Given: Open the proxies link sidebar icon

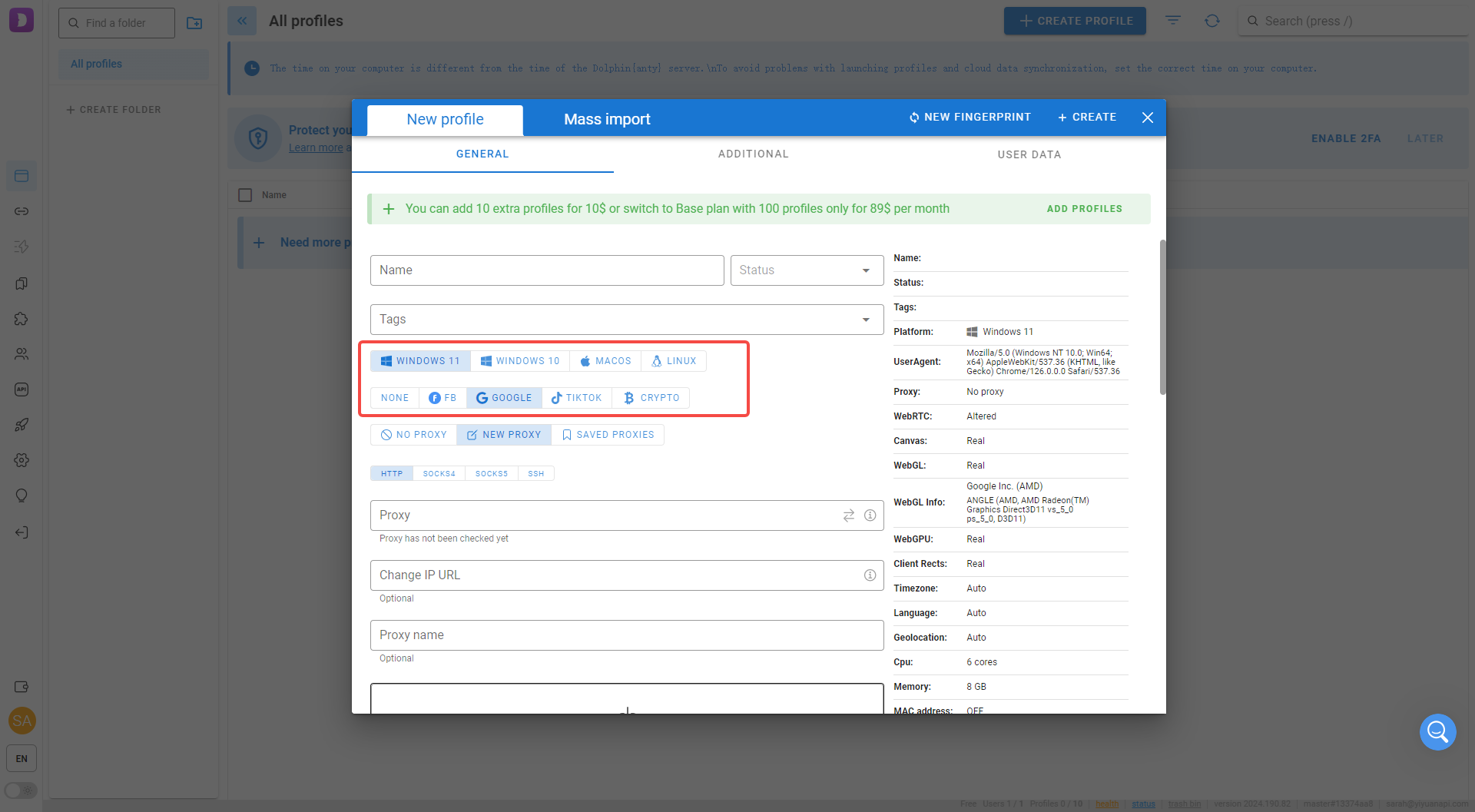Looking at the screenshot, I should [x=22, y=211].
